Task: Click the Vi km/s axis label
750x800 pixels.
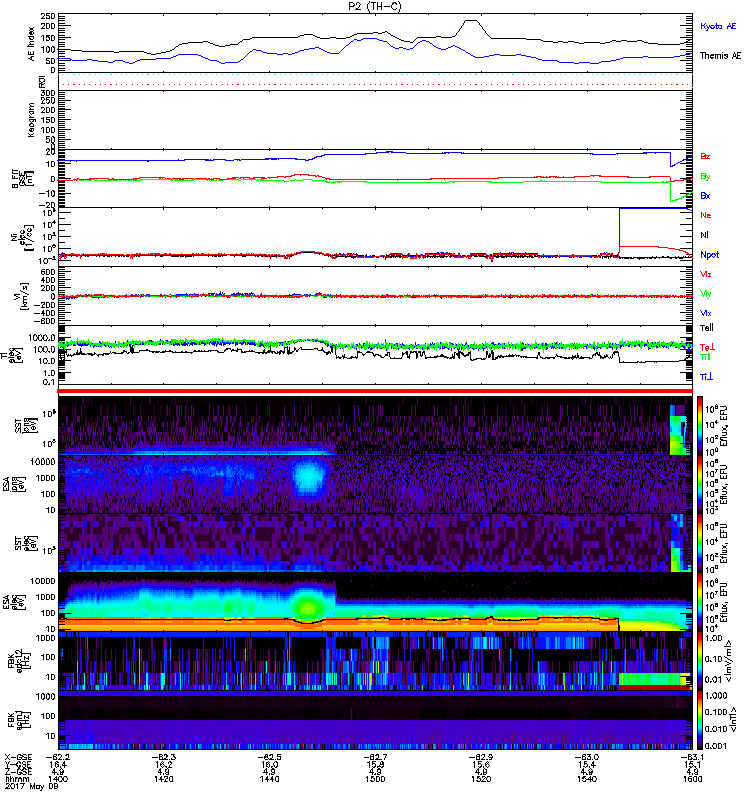Action: [x=23, y=296]
